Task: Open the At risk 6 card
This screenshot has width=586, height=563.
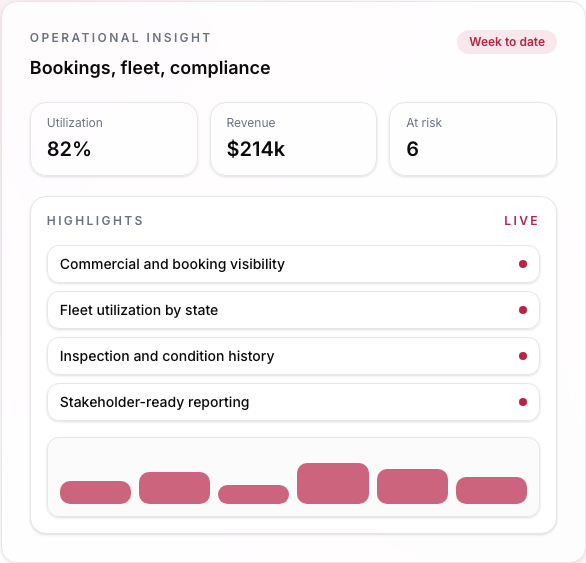Action: 473,139
